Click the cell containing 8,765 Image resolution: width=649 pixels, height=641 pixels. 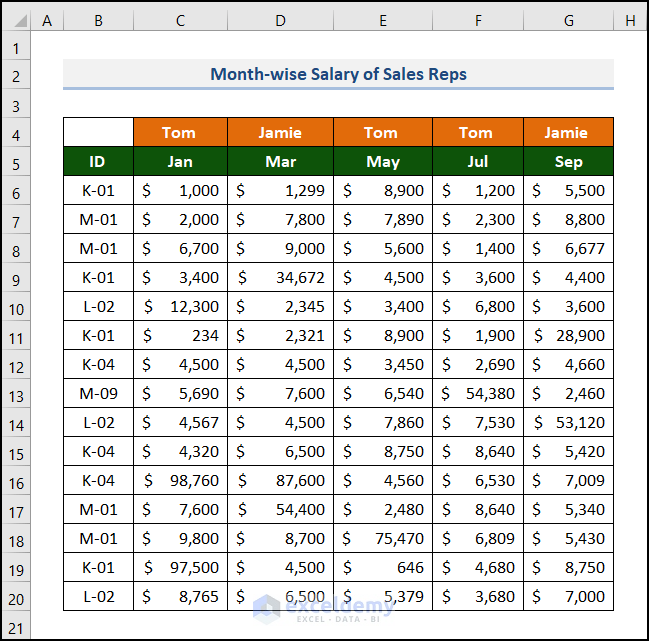pyautogui.click(x=180, y=596)
